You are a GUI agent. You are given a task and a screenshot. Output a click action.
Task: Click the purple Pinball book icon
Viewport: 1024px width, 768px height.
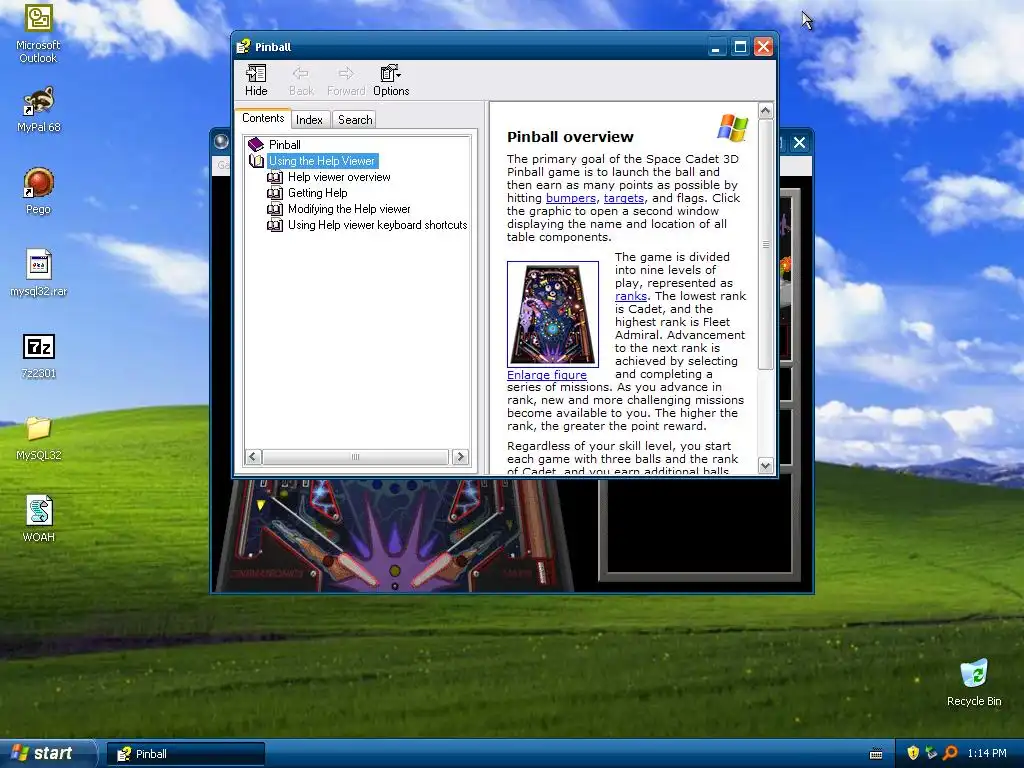coord(256,144)
